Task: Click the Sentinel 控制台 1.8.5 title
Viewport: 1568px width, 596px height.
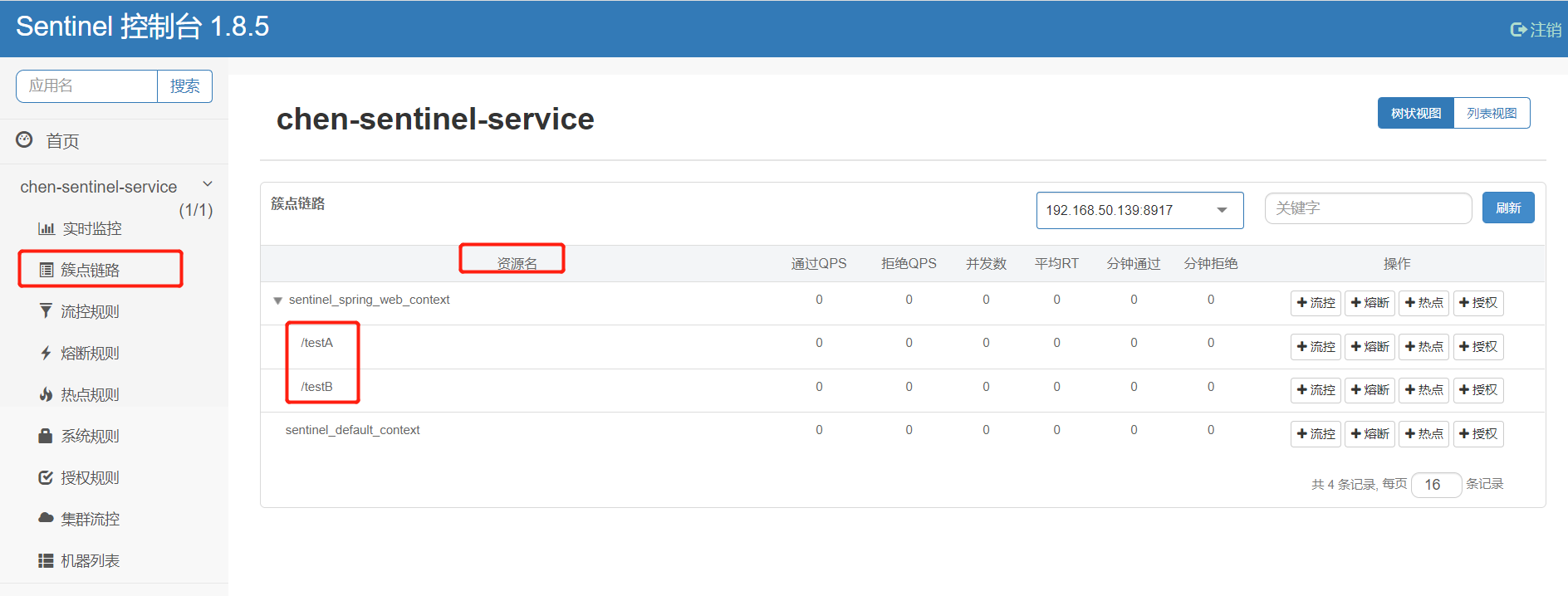Action: coord(143,27)
